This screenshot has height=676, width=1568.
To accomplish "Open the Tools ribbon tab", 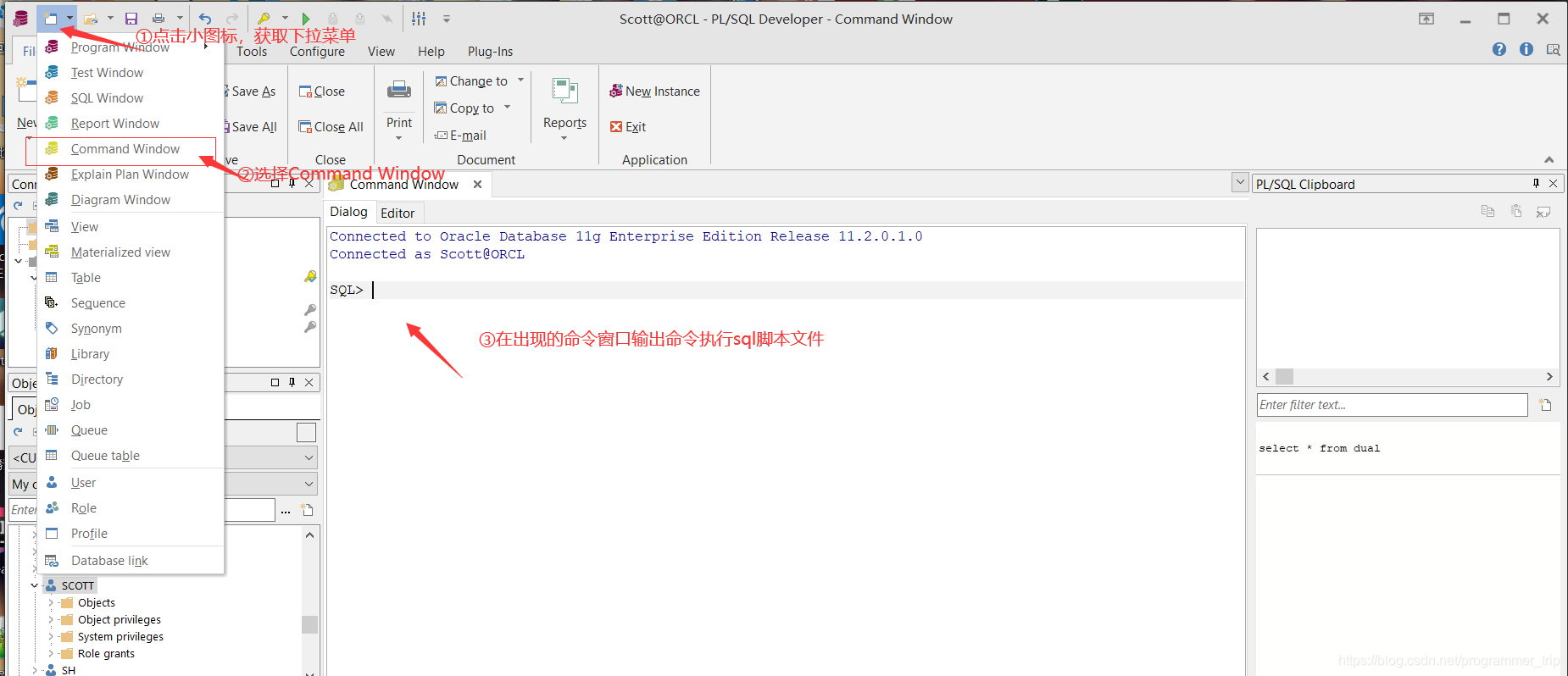I will pyautogui.click(x=252, y=52).
